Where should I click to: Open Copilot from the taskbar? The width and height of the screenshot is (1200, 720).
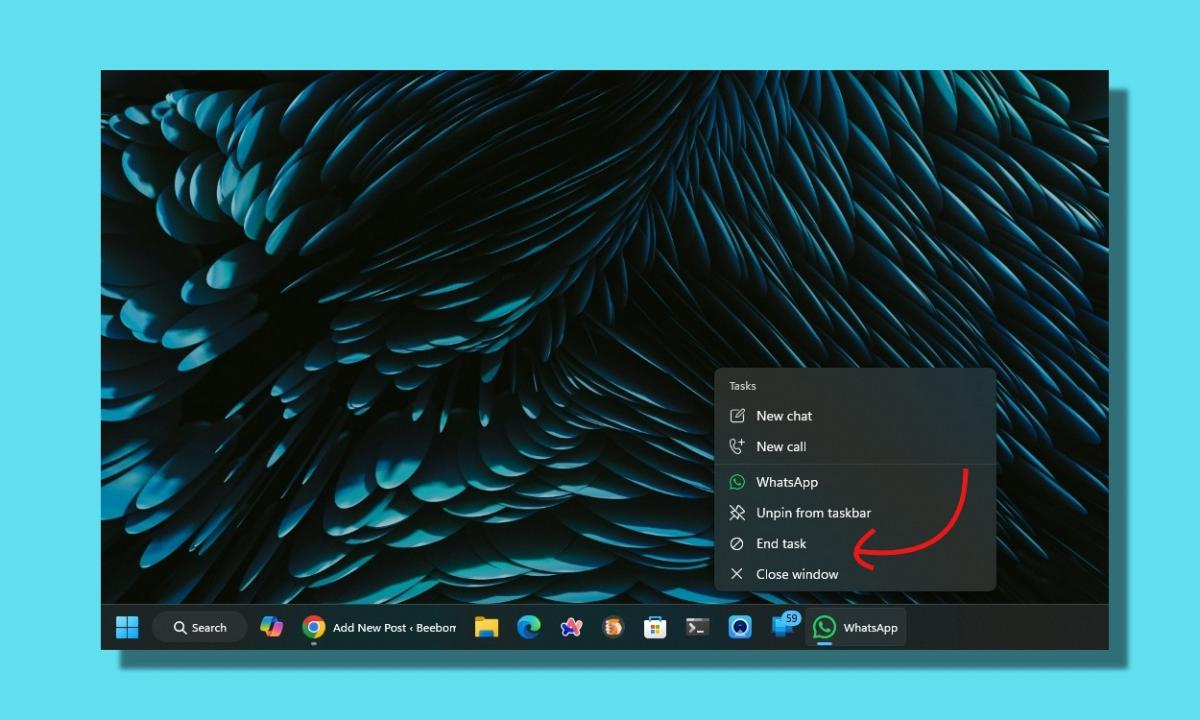tap(271, 627)
